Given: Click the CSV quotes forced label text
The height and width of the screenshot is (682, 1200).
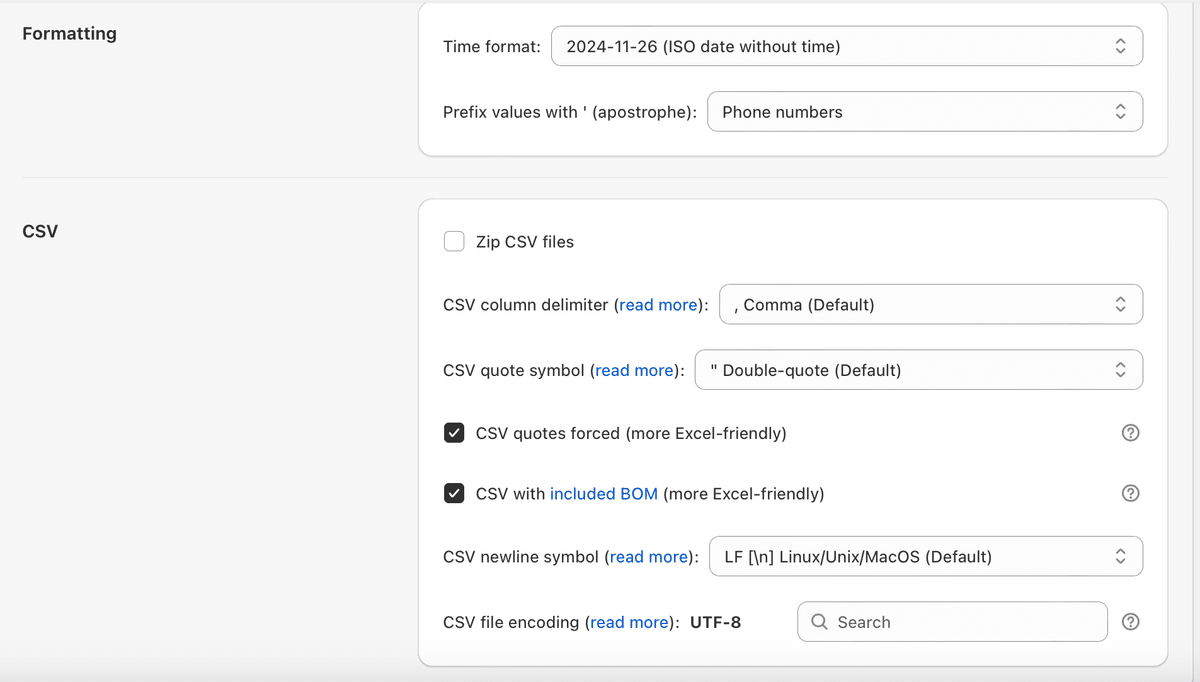Looking at the screenshot, I should (x=631, y=434).
